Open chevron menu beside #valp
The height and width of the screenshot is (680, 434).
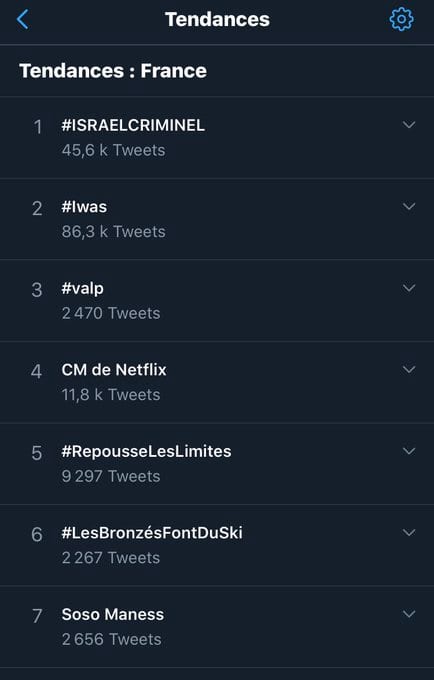409,288
